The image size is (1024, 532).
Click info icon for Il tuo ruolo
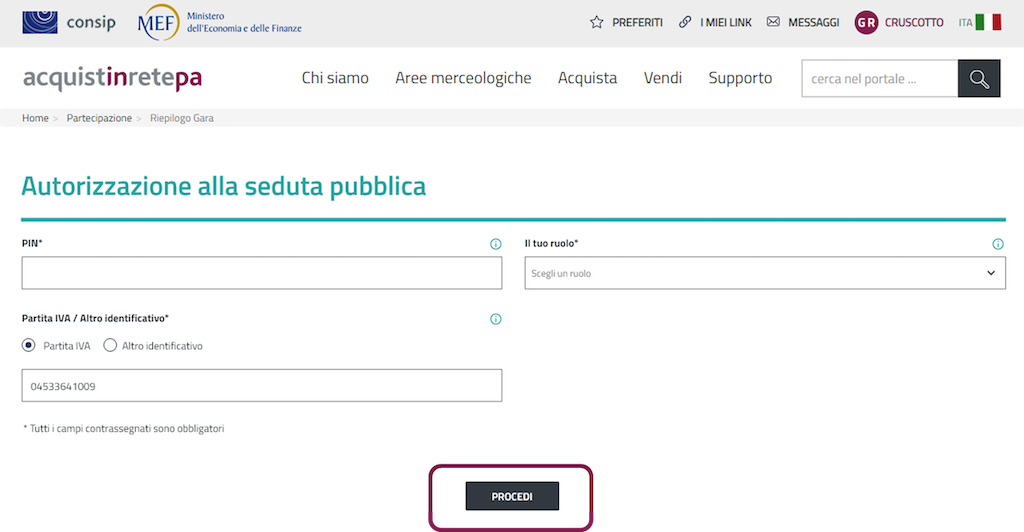(998, 244)
